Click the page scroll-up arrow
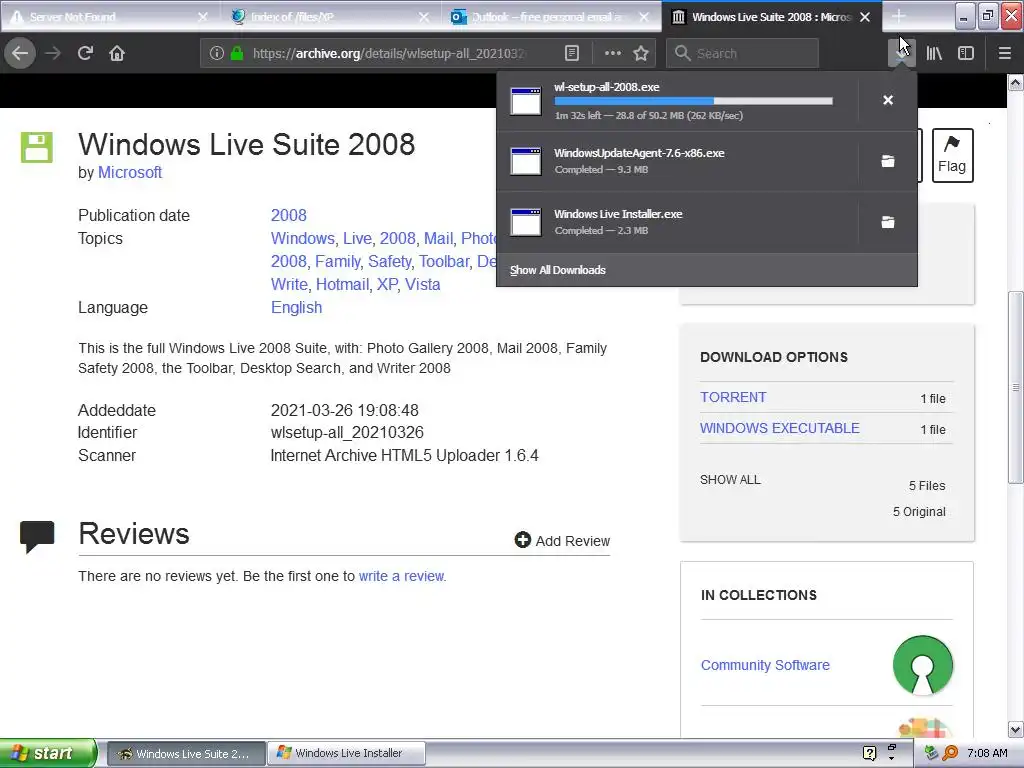This screenshot has height=768, width=1024. pos(1015,82)
